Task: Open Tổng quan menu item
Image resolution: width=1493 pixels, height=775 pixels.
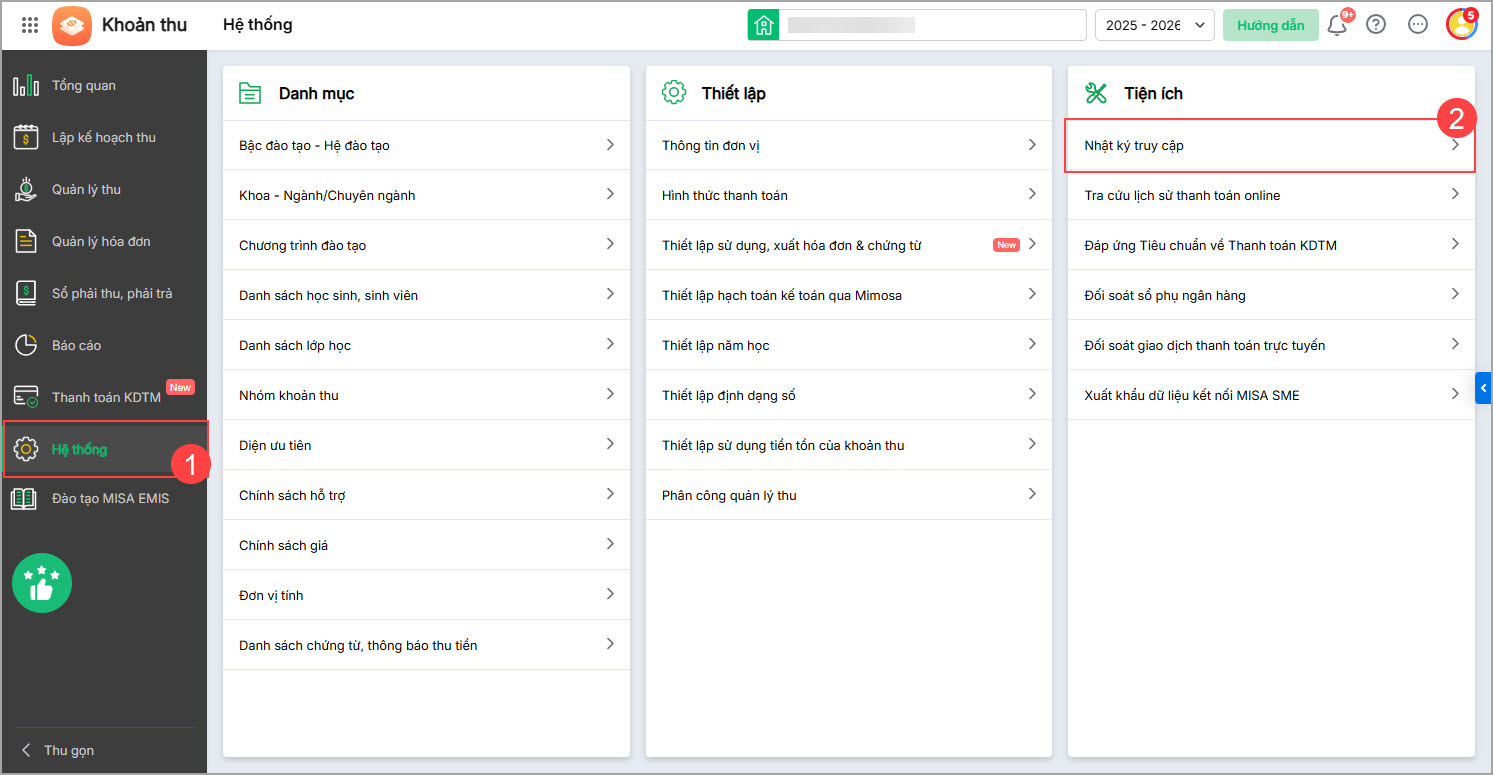Action: click(x=104, y=85)
